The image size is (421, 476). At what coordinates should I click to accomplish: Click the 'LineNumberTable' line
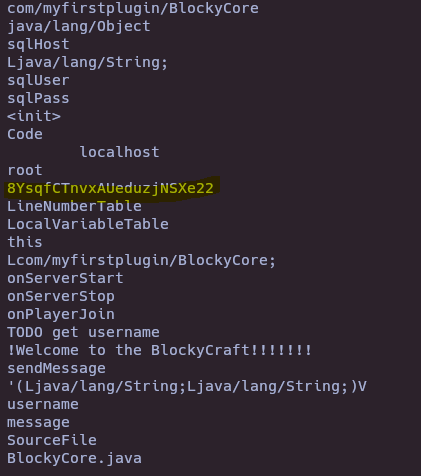[74, 206]
